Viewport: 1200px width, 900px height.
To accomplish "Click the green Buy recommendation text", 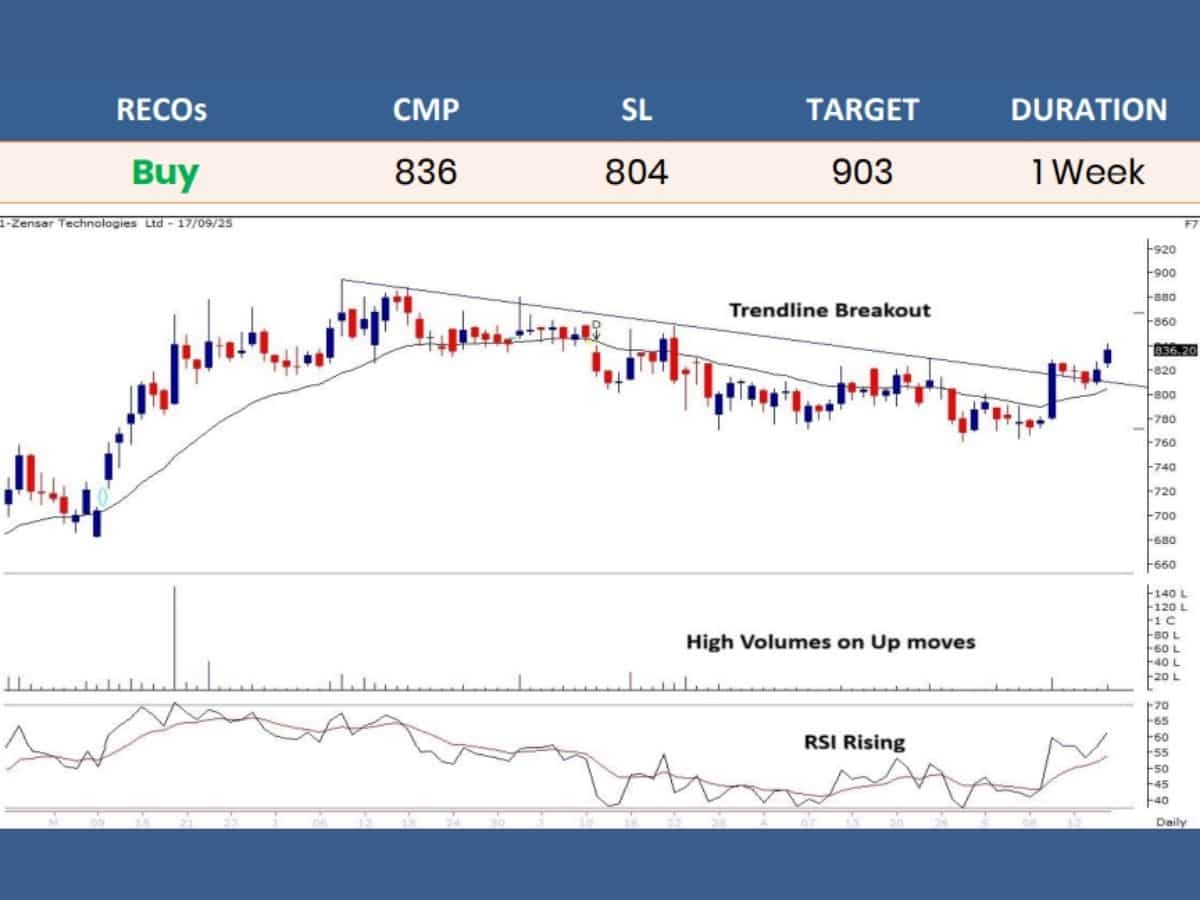I will tap(165, 172).
